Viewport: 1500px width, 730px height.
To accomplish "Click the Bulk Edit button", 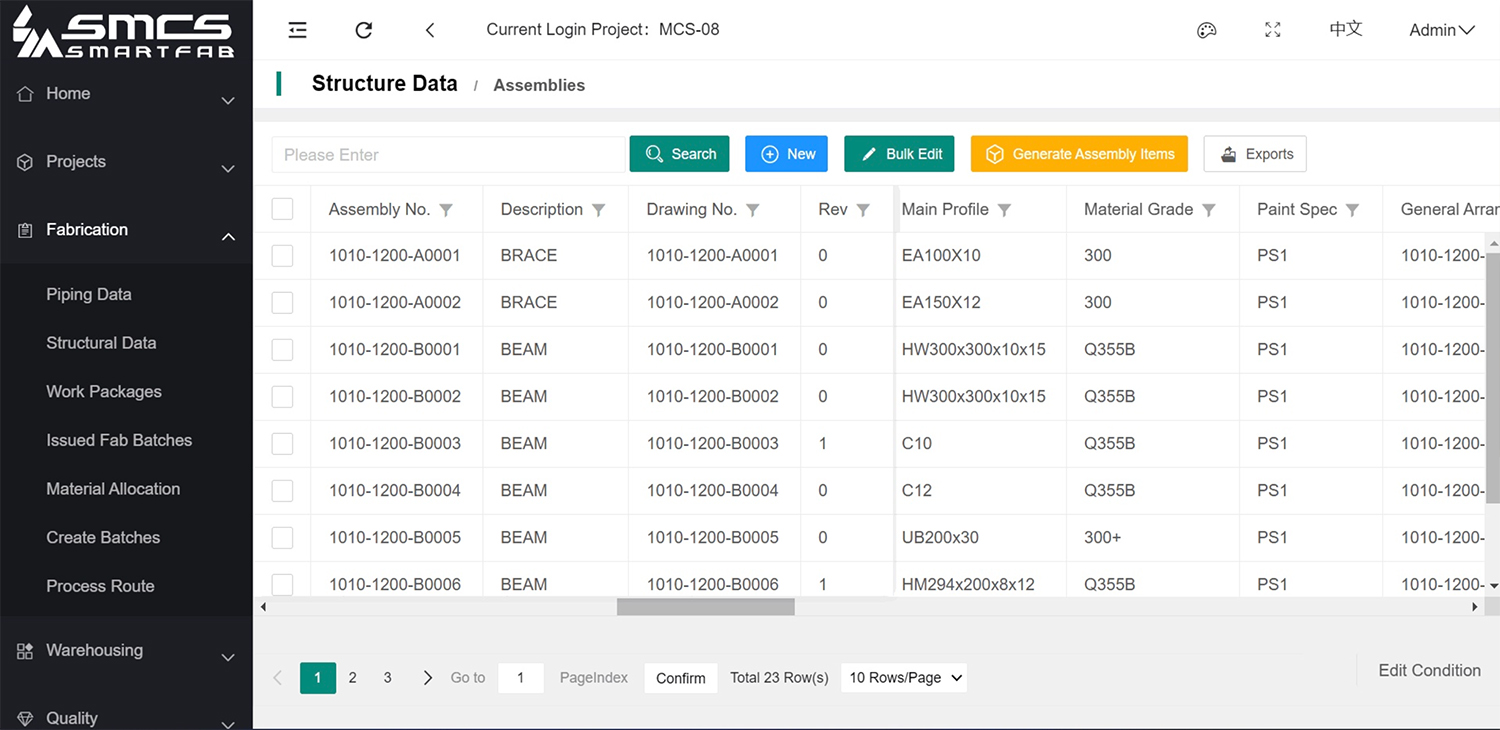I will [x=899, y=154].
